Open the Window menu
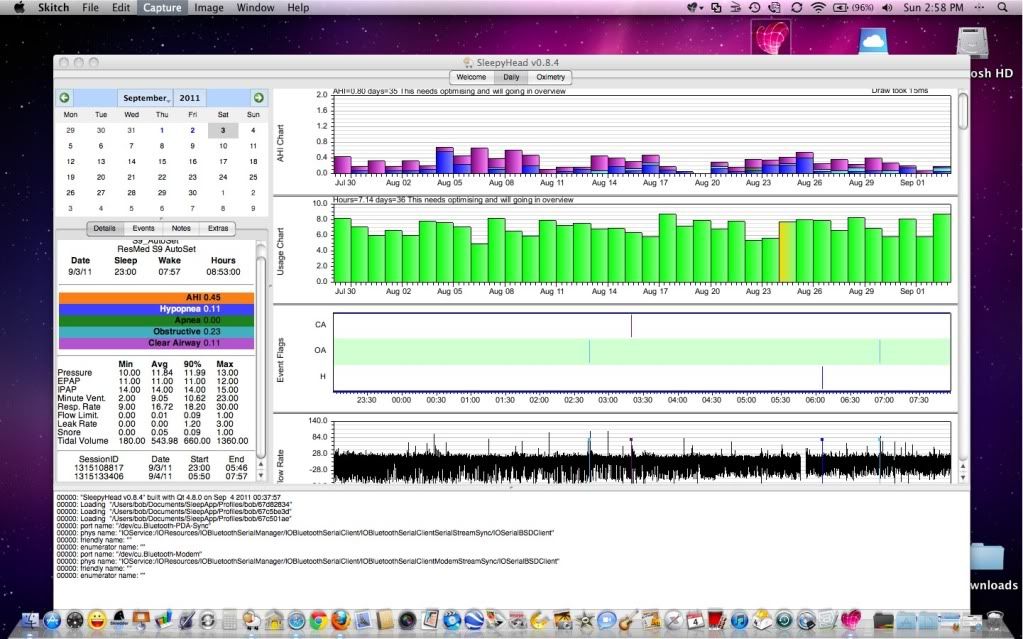Viewport: 1023px width, 639px height. 255,8
